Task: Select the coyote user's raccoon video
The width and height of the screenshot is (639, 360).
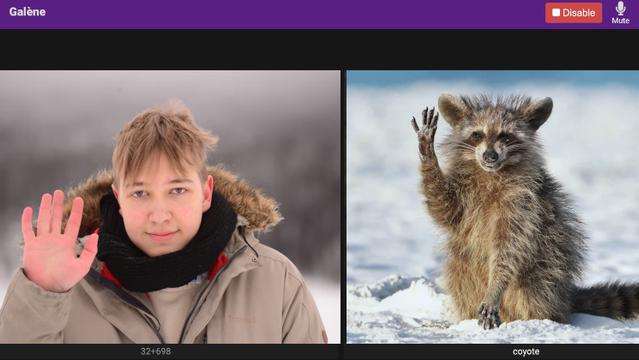Action: pos(493,207)
